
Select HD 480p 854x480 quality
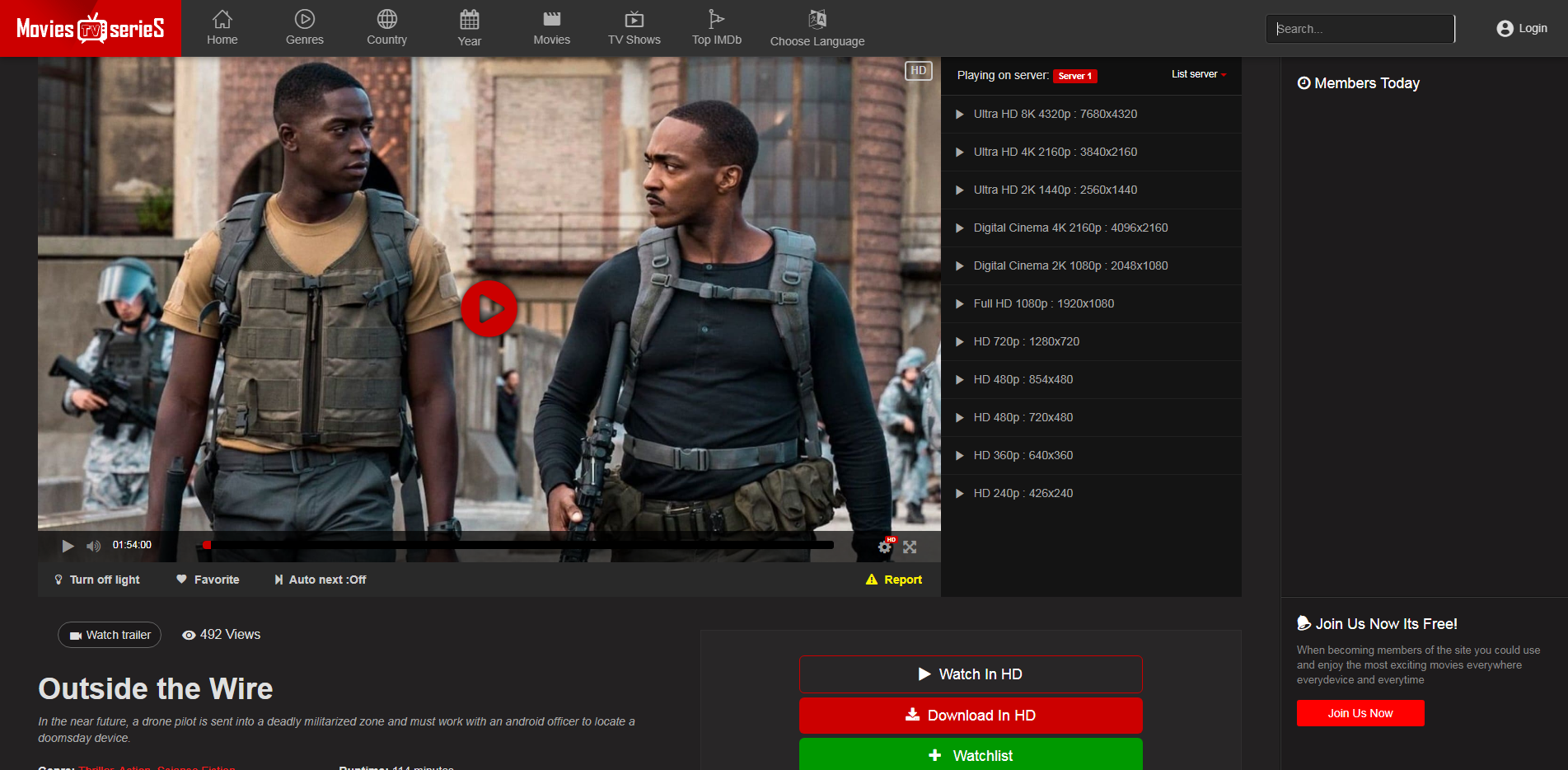(1091, 379)
